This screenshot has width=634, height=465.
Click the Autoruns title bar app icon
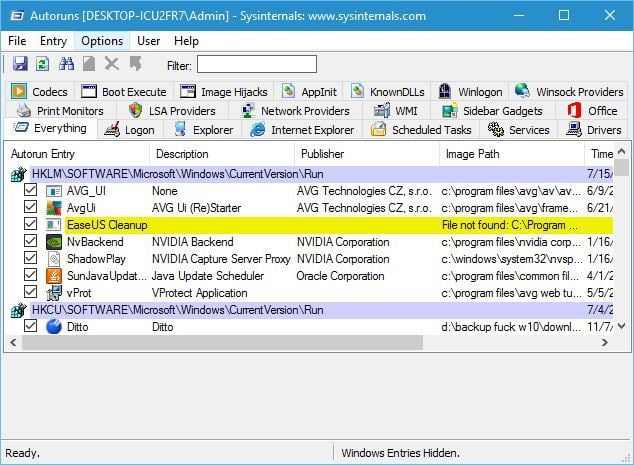tap(17, 16)
